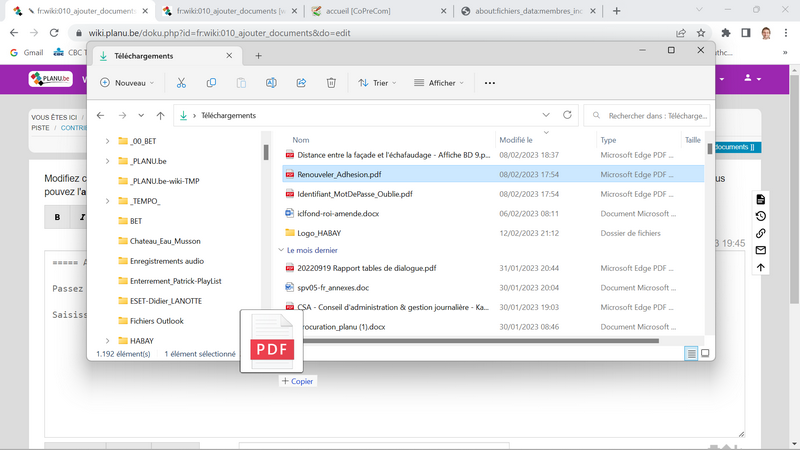800x450 pixels.
Task: Toggle bold formatting in wiki editor
Action: point(57,217)
